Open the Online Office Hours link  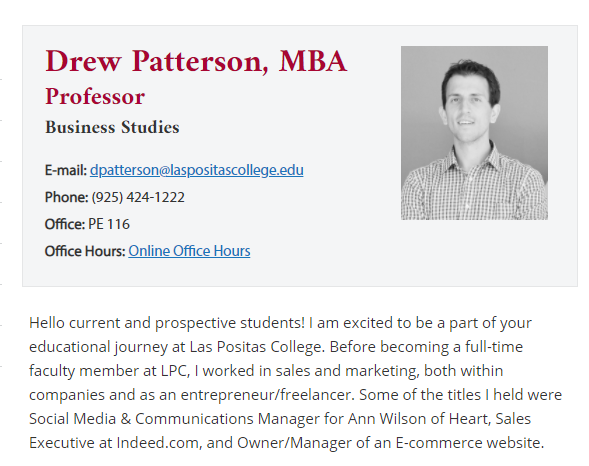click(189, 251)
